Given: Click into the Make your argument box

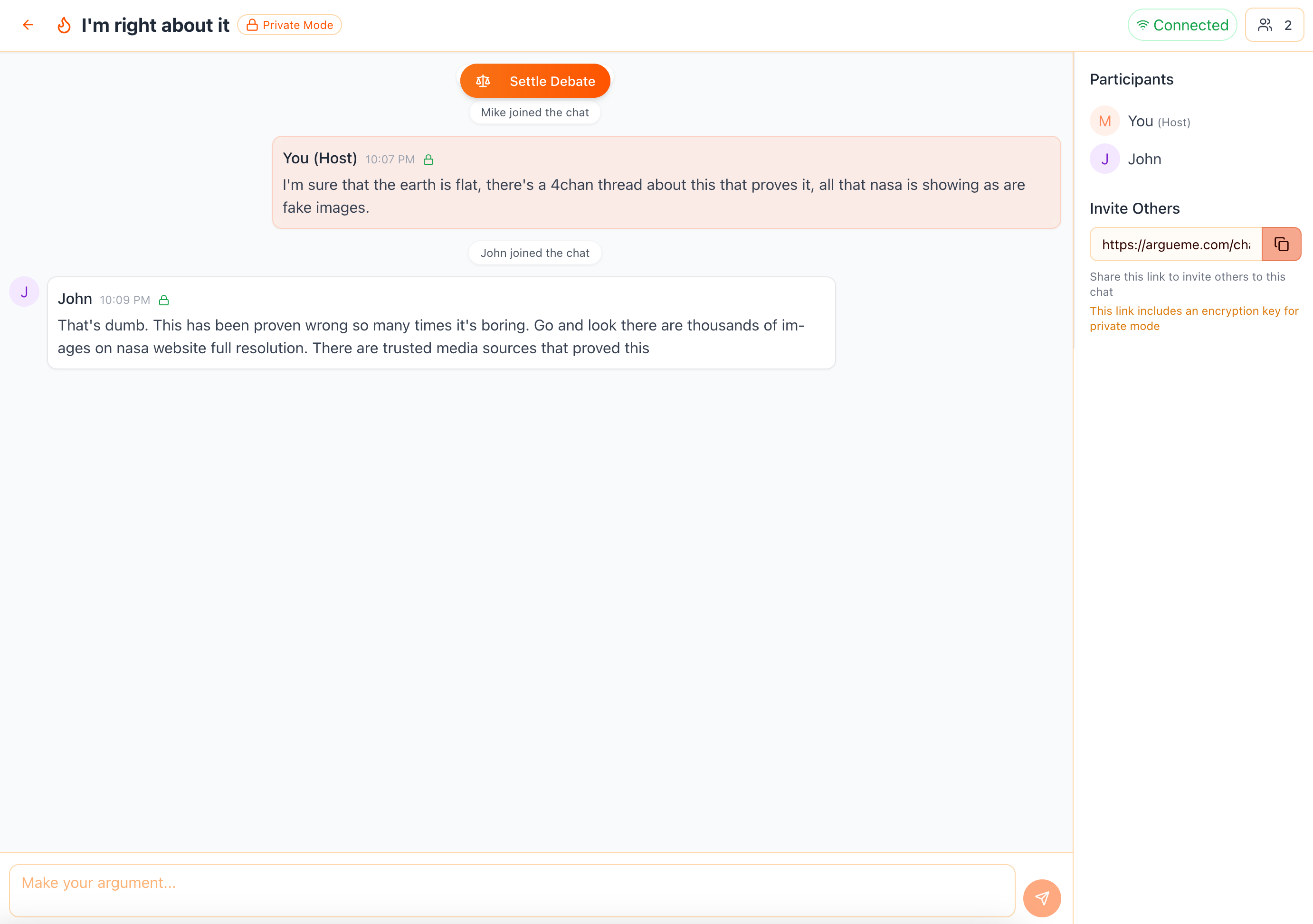Looking at the screenshot, I should click(512, 890).
